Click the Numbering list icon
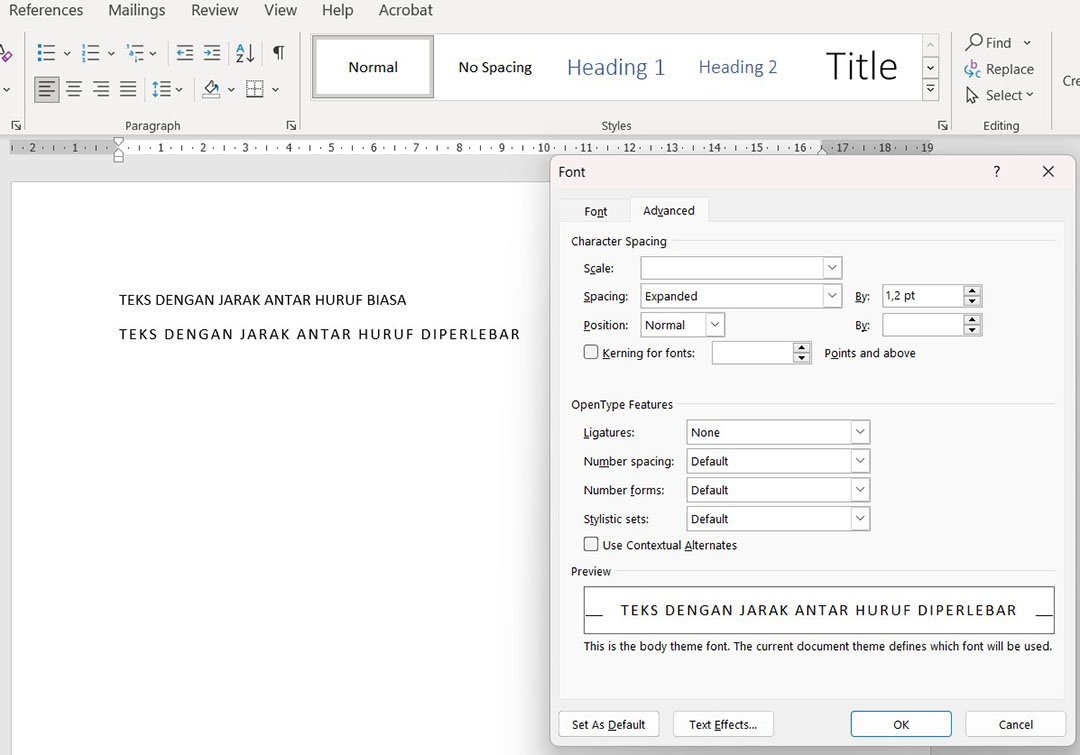The width and height of the screenshot is (1080, 755). 91,53
